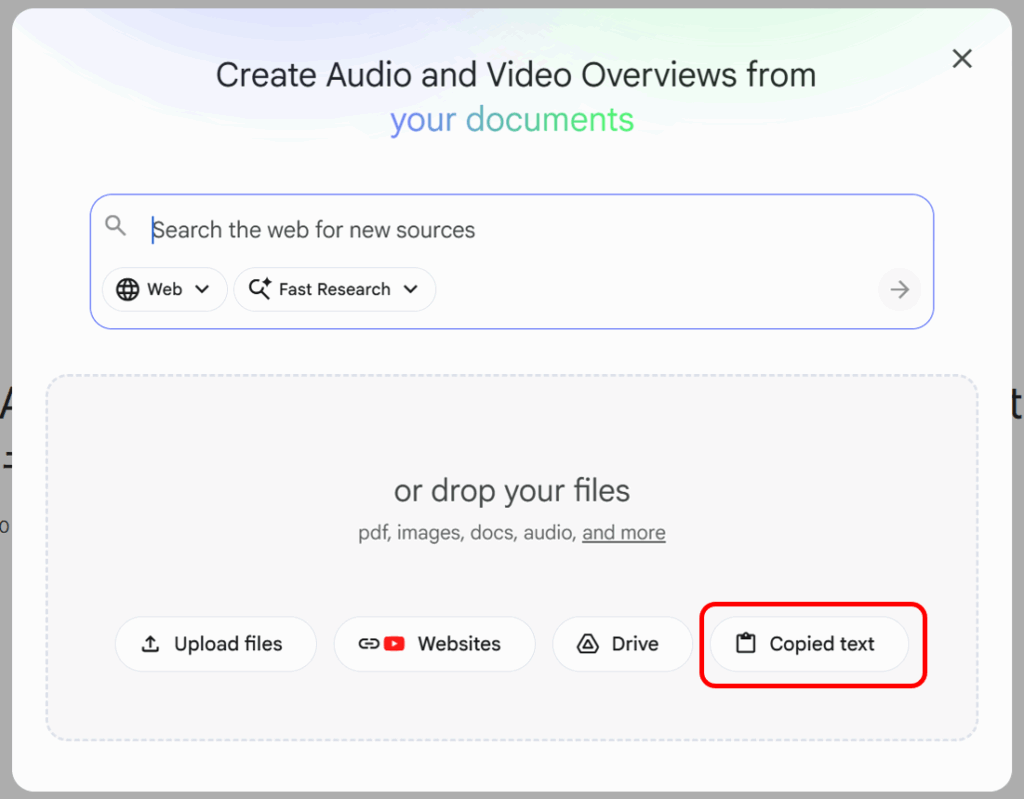Click the Fast Research sparkle search icon
1024x799 pixels.
point(260,289)
